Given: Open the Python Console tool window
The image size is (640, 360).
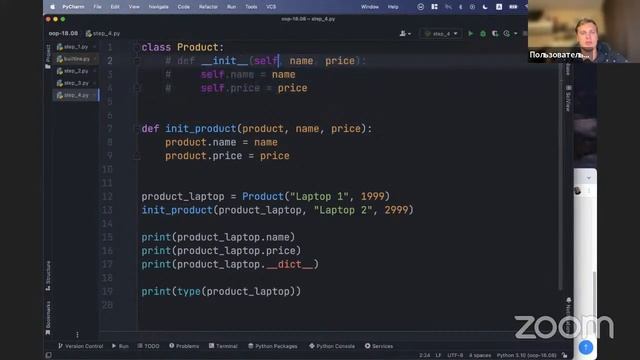Looking at the screenshot, I should tap(332, 346).
